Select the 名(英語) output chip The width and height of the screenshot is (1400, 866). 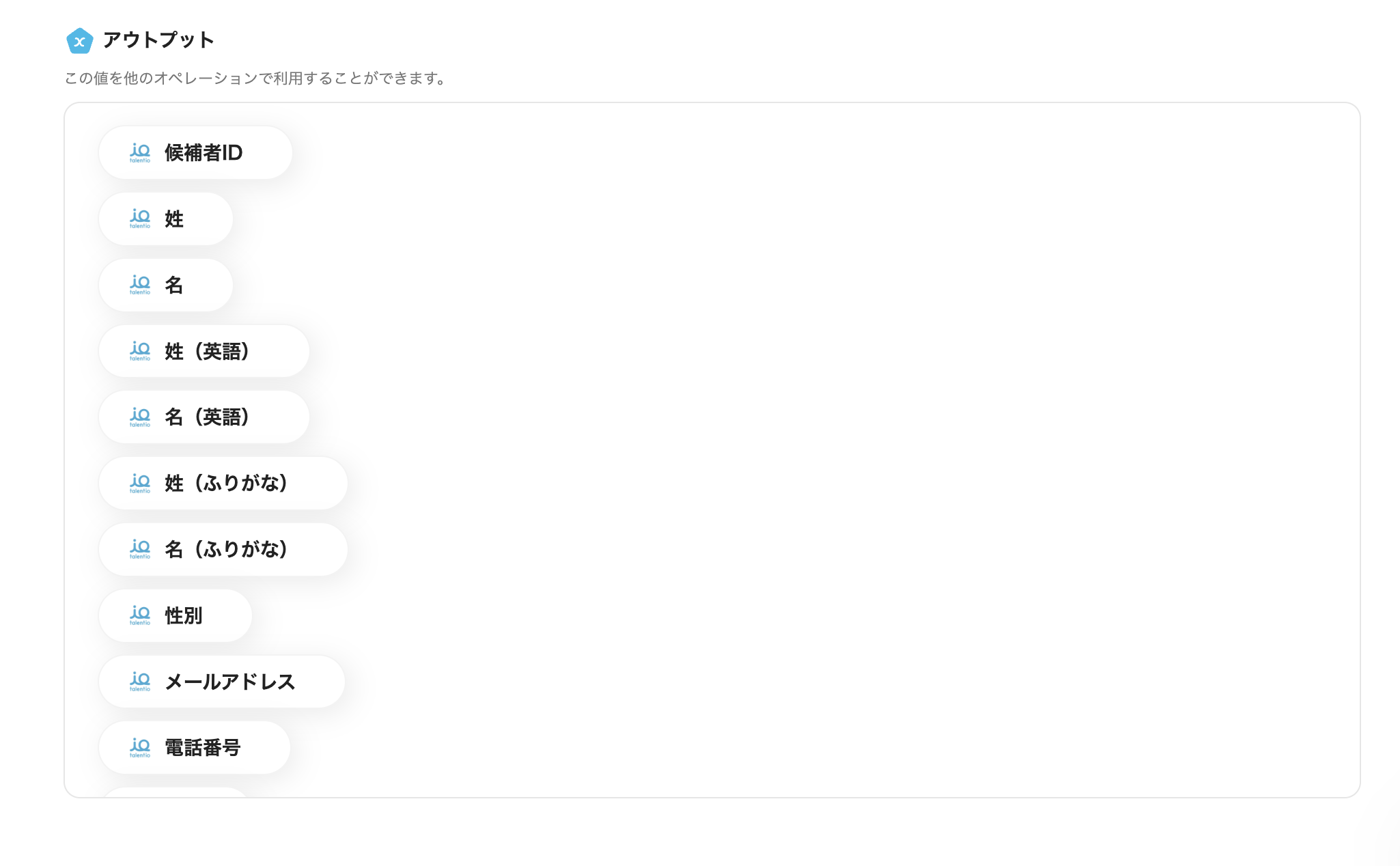[204, 417]
